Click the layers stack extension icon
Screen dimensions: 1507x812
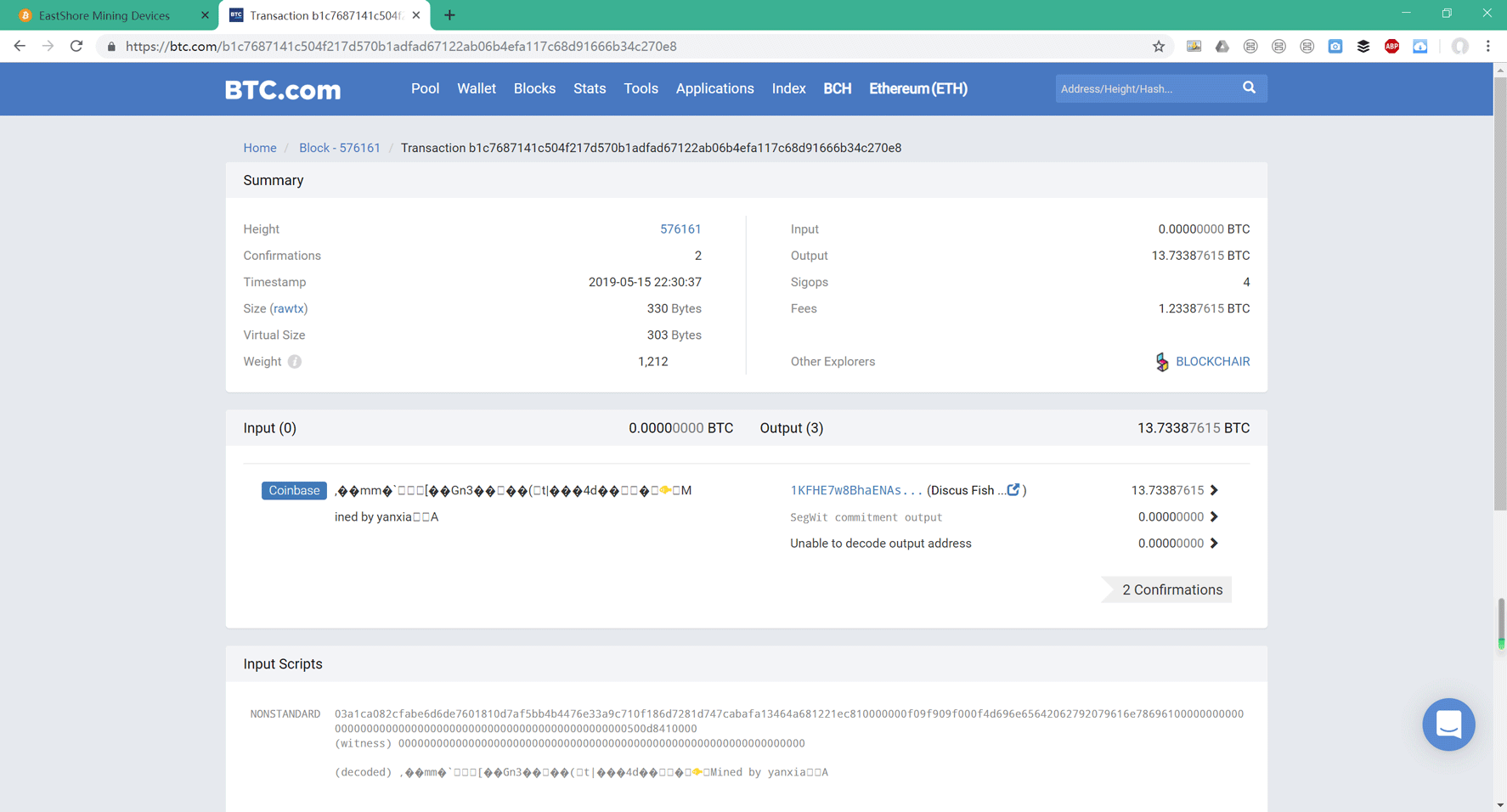[1363, 47]
